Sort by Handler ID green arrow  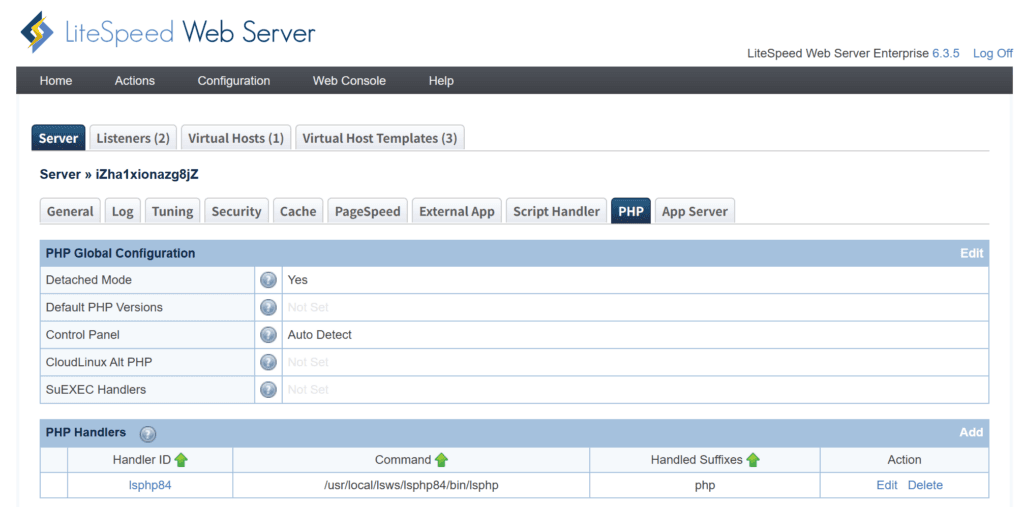coord(181,460)
